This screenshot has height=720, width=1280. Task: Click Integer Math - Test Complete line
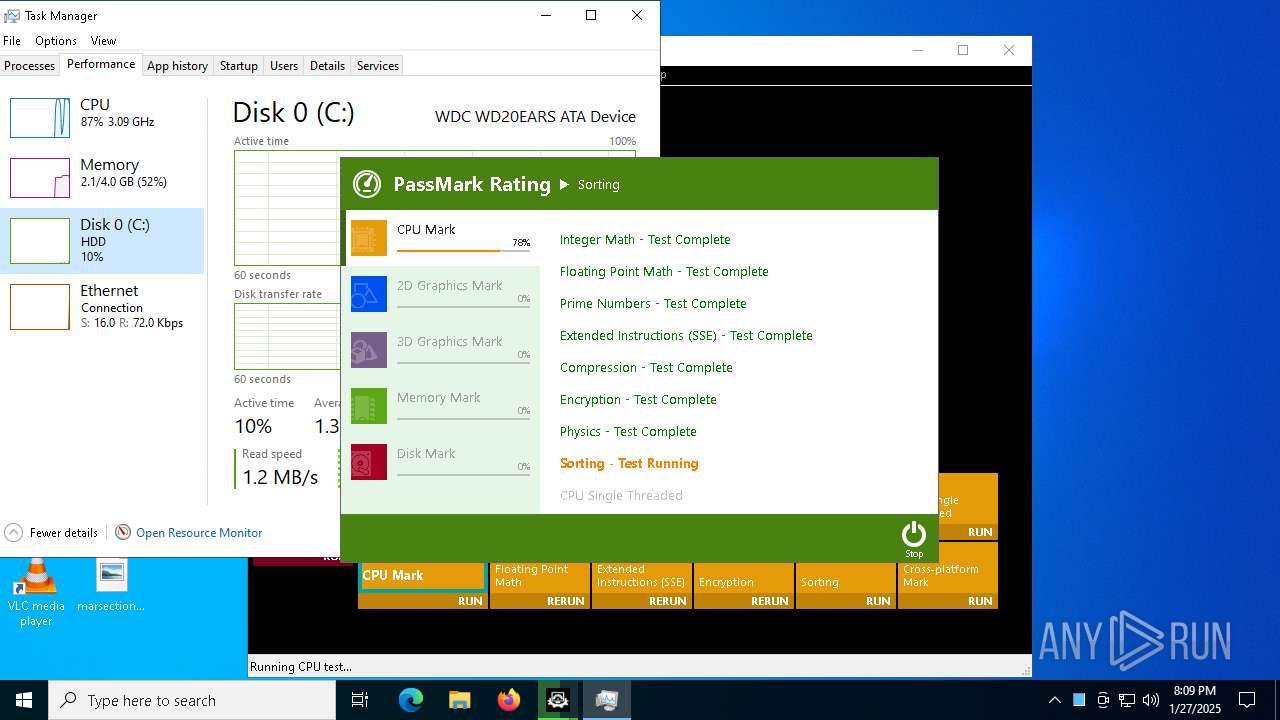645,239
